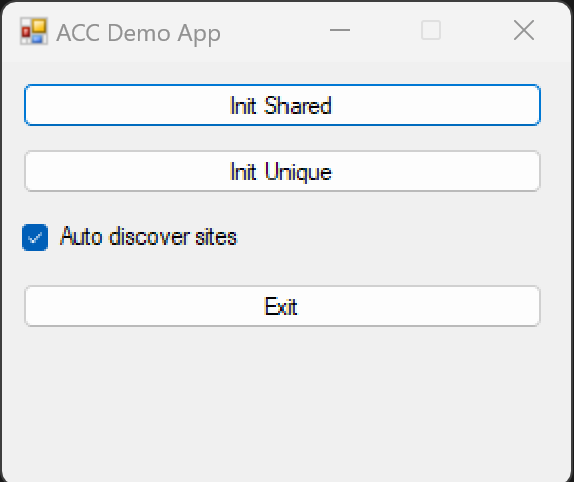Viewport: 574px width, 482px height.
Task: Close the ACC Demo App window
Action: [x=524, y=30]
